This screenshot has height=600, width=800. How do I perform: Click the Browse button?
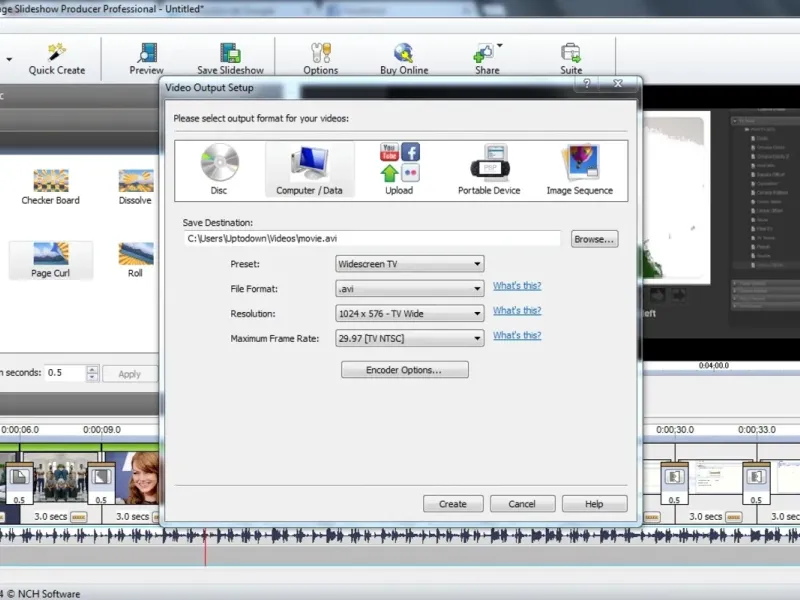pos(594,239)
